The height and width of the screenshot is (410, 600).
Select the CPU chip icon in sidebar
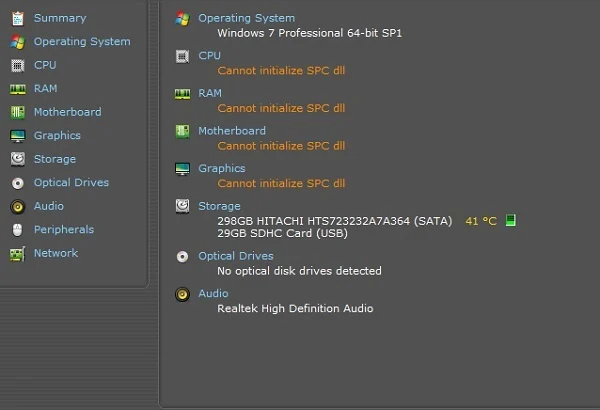17,65
